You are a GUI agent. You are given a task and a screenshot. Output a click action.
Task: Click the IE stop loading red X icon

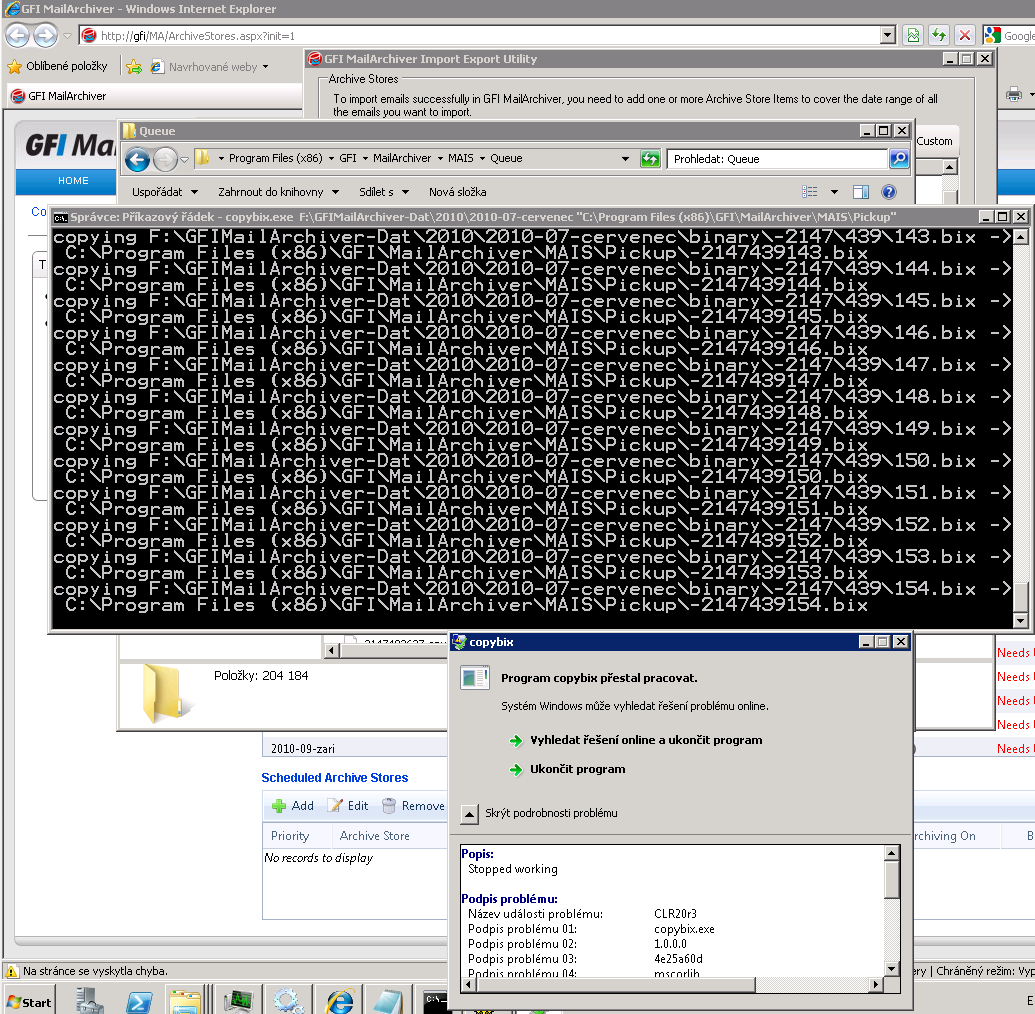pyautogui.click(x=964, y=35)
